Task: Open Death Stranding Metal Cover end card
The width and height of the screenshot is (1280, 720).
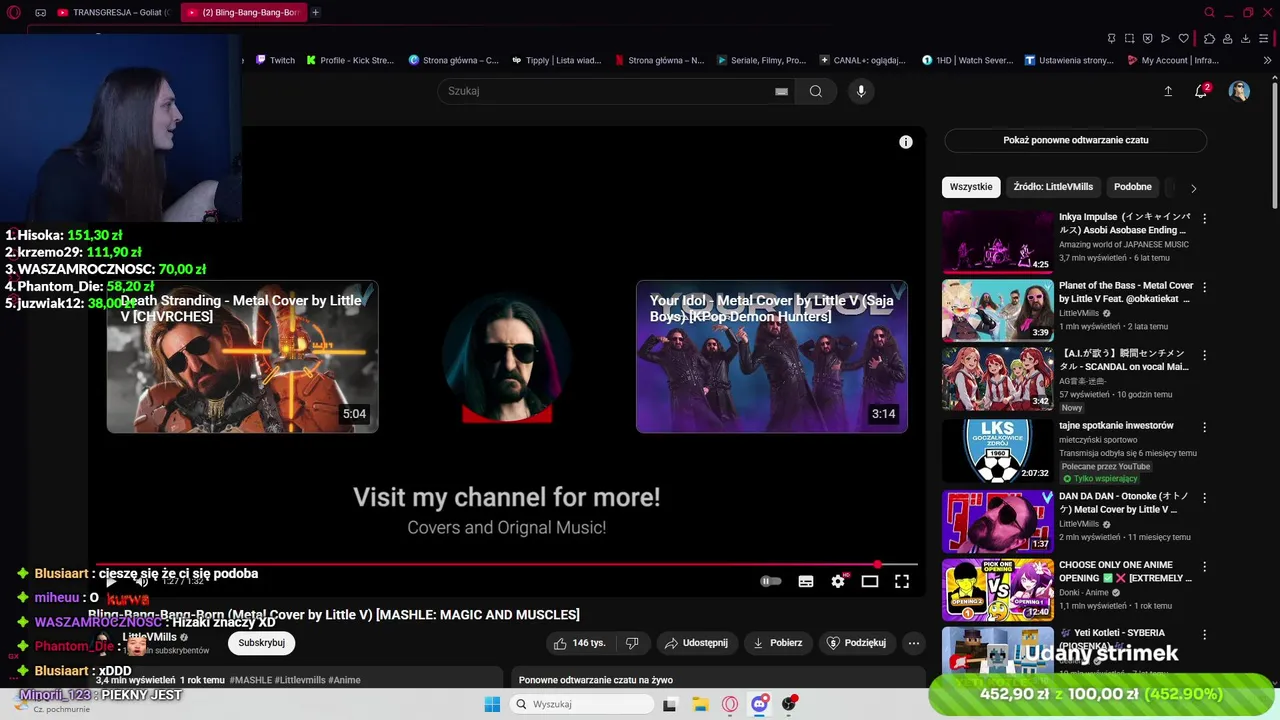Action: pos(243,357)
